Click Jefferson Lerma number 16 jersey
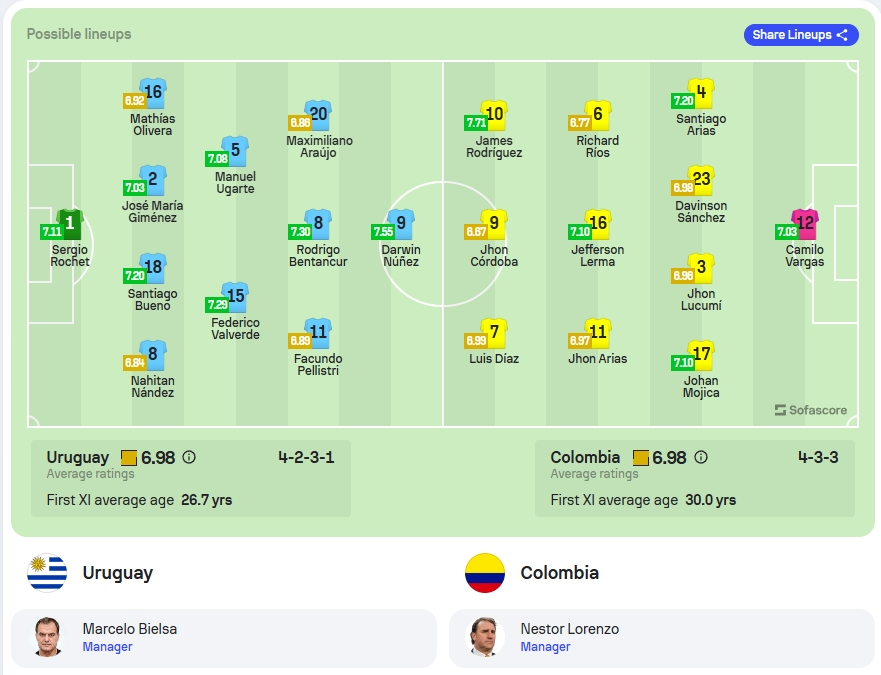The height and width of the screenshot is (675, 881). pos(598,225)
